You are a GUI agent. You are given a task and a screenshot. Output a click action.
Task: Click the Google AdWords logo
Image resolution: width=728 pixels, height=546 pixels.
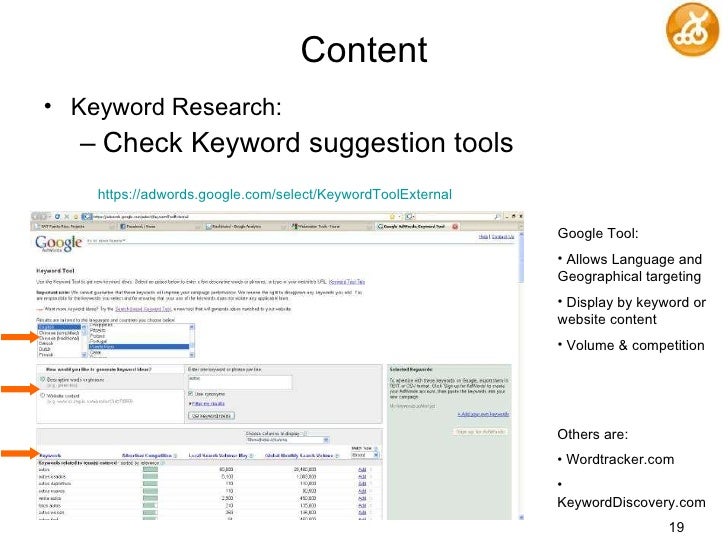click(58, 243)
